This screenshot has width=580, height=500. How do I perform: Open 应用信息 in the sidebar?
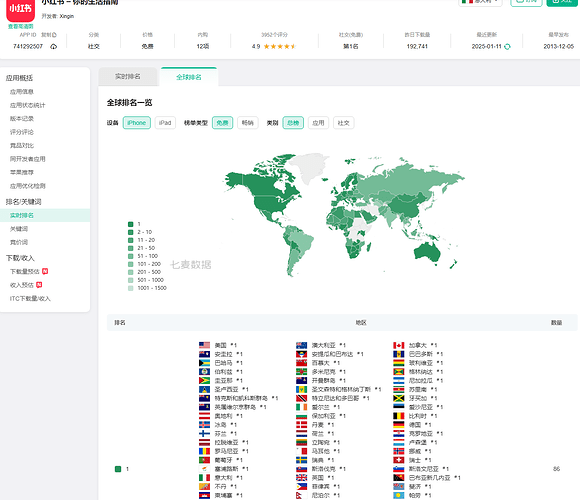point(22,92)
